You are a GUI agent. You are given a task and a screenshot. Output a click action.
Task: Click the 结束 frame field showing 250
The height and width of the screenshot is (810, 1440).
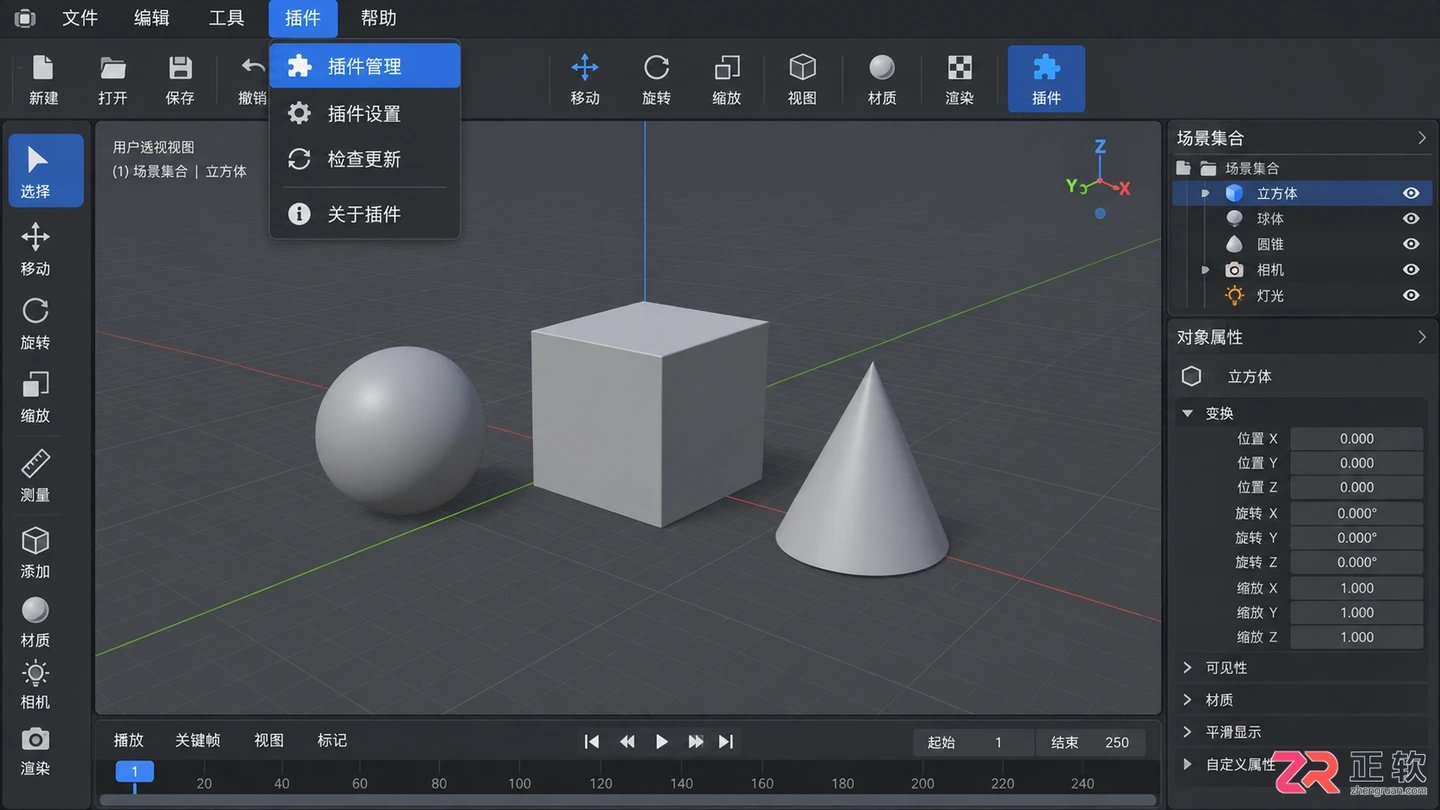coord(1091,742)
